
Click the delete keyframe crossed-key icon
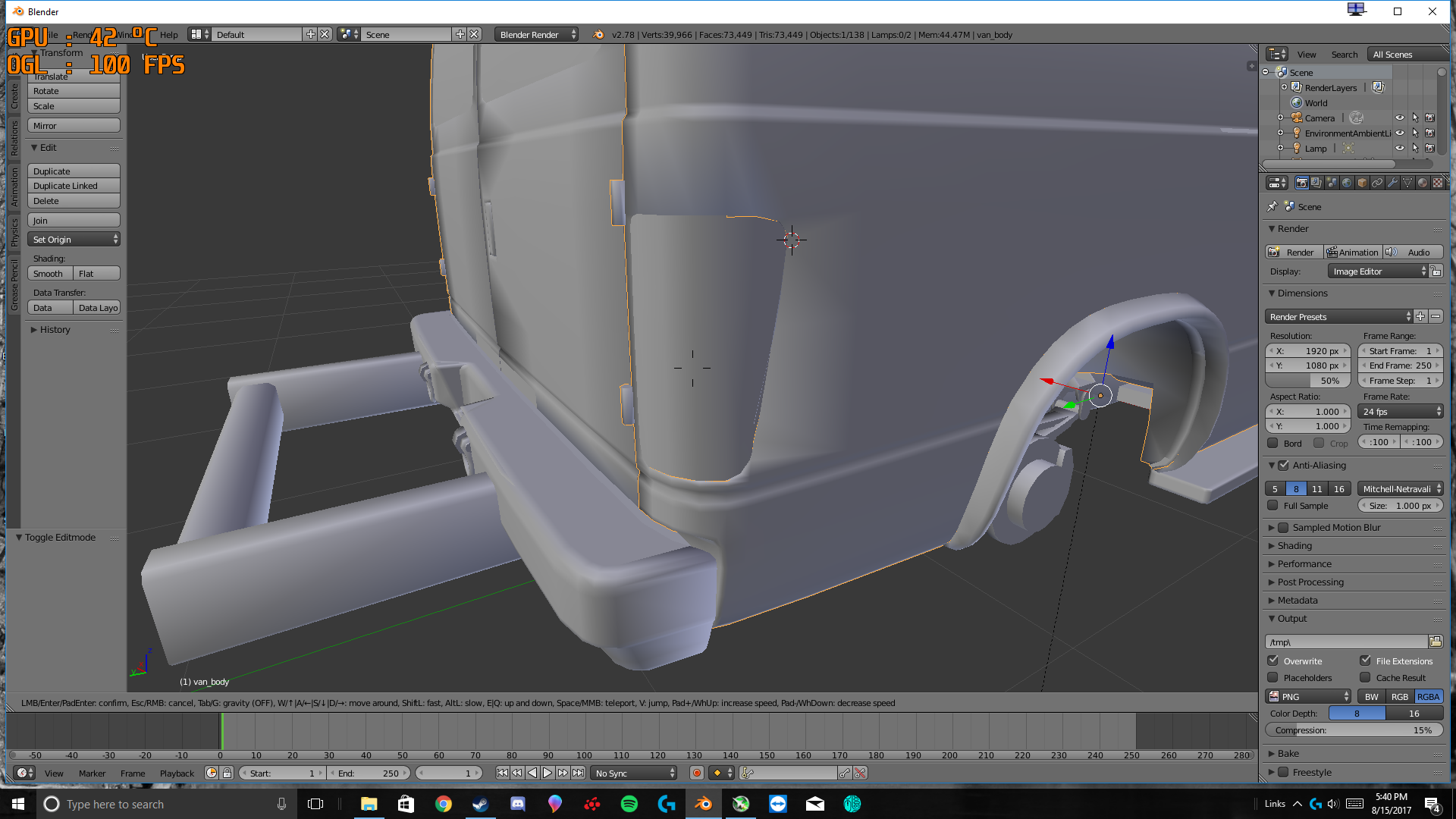pos(860,773)
